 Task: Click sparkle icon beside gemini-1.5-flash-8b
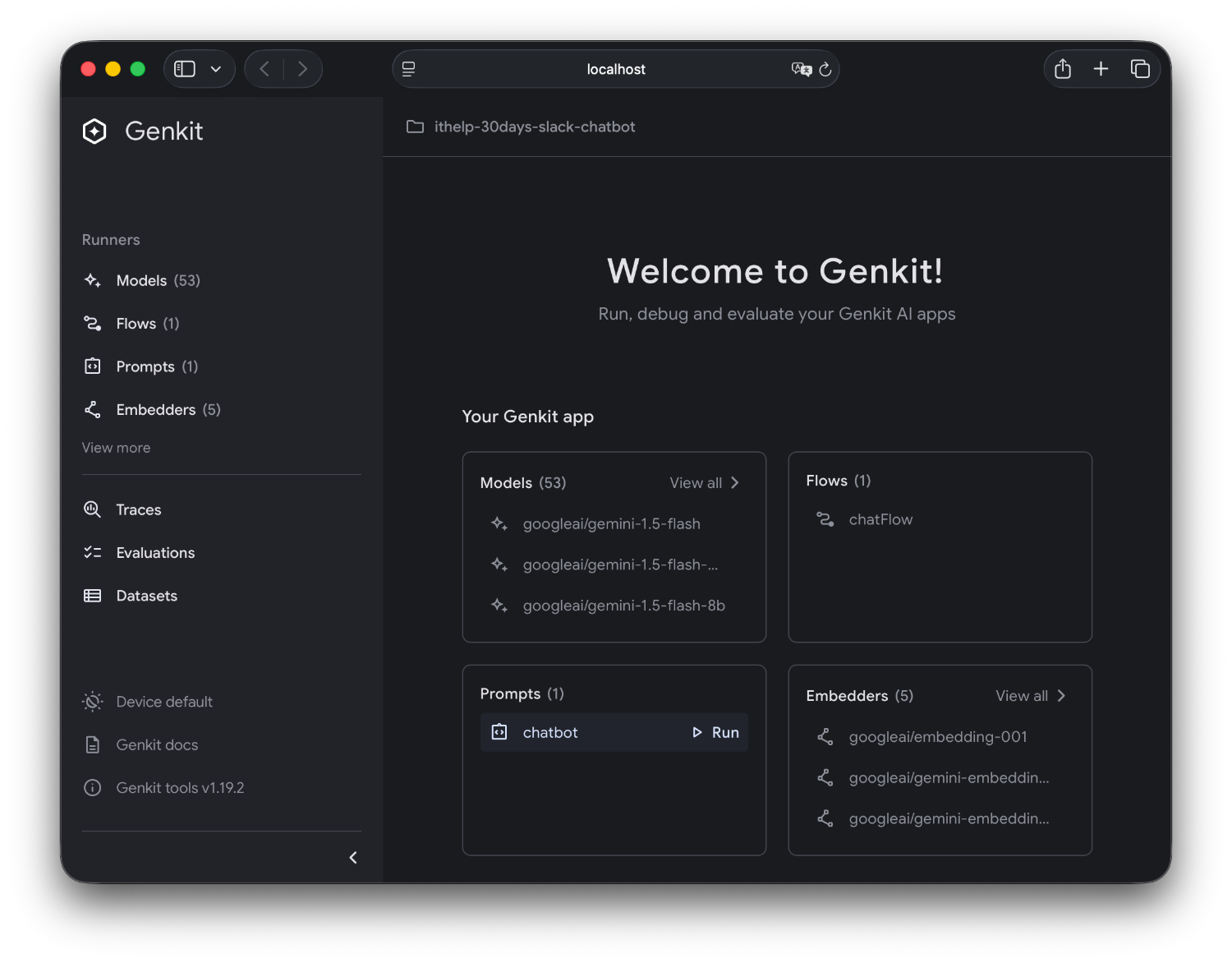[499, 606]
